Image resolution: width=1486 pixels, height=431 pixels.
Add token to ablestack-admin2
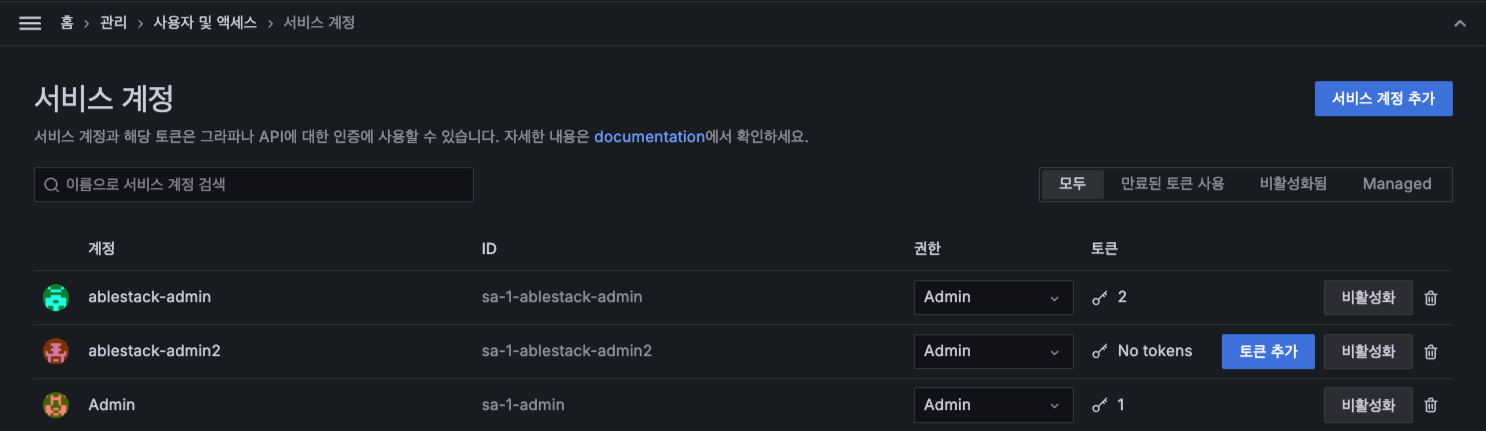(1267, 351)
